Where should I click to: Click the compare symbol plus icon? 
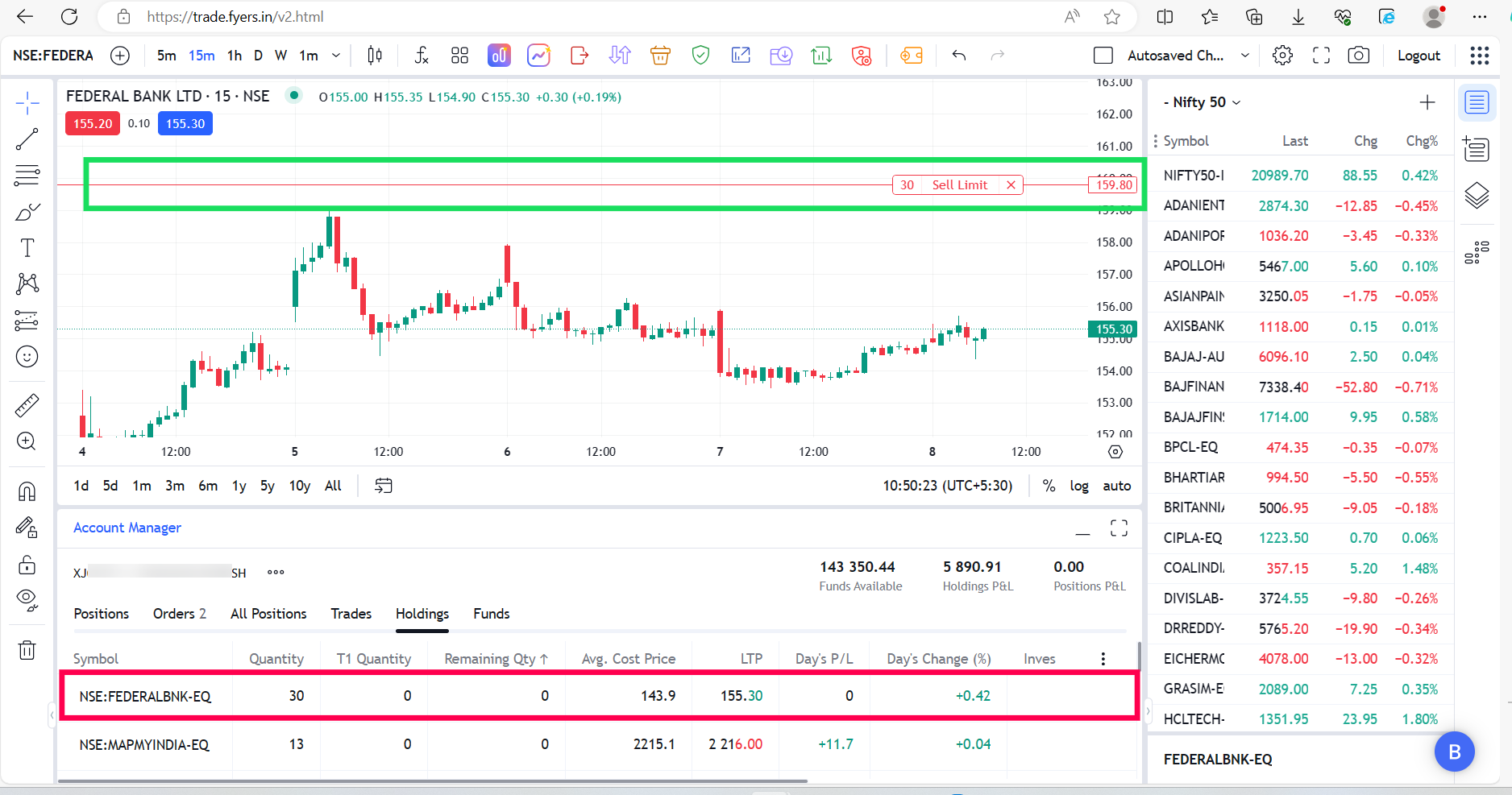(120, 56)
